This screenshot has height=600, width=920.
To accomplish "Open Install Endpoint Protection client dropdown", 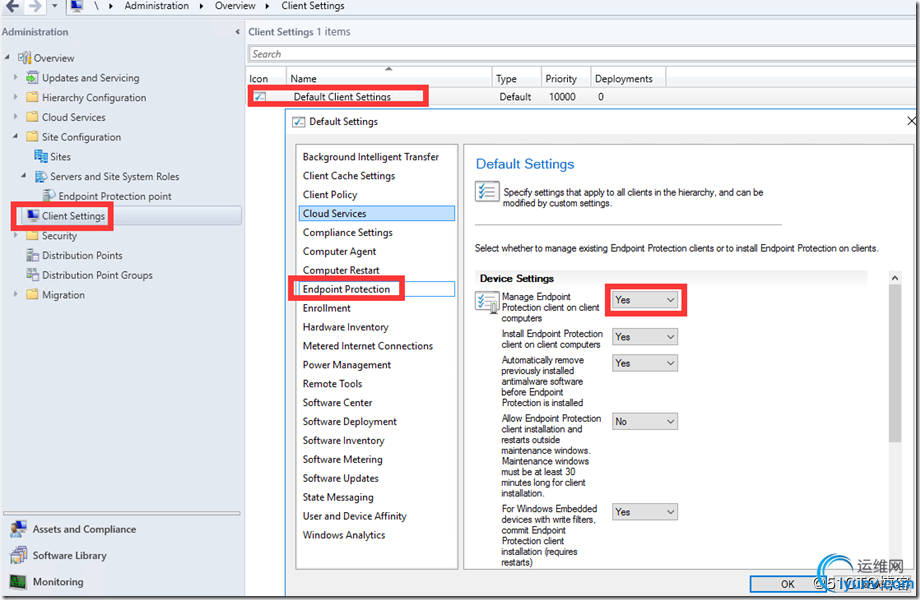I will tap(644, 337).
